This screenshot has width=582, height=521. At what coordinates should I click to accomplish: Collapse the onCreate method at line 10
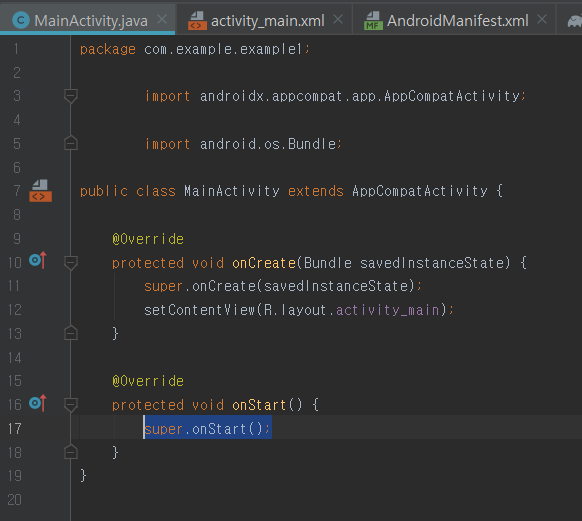pyautogui.click(x=71, y=263)
